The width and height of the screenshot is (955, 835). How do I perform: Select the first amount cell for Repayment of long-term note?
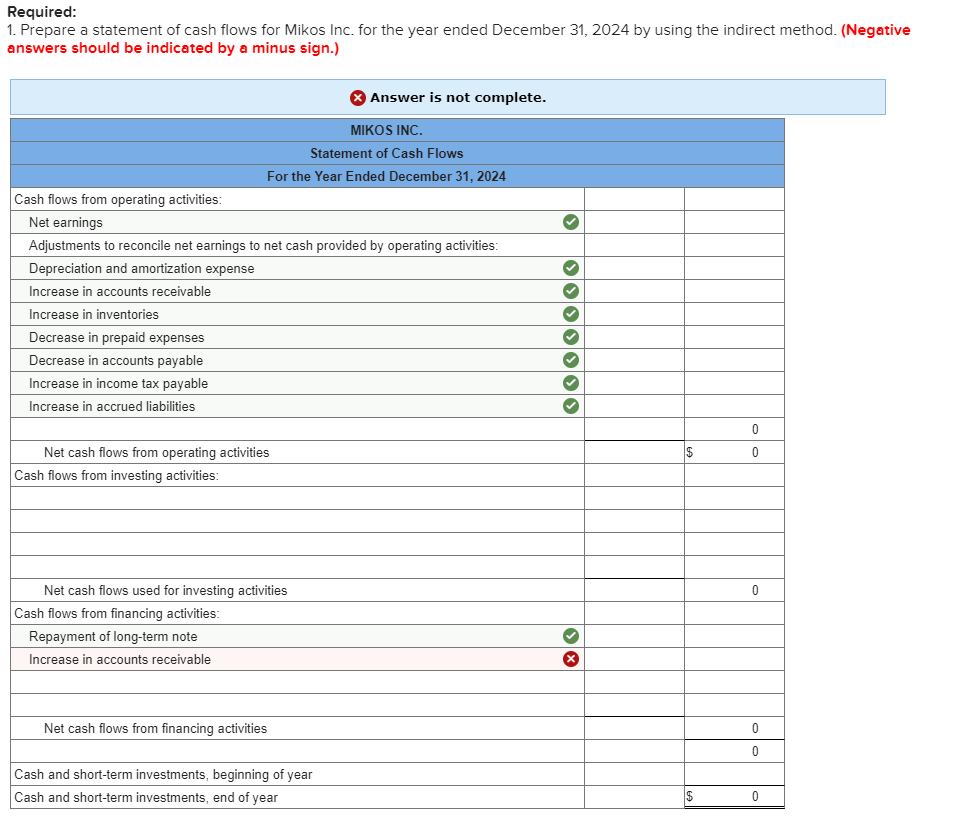pyautogui.click(x=634, y=636)
